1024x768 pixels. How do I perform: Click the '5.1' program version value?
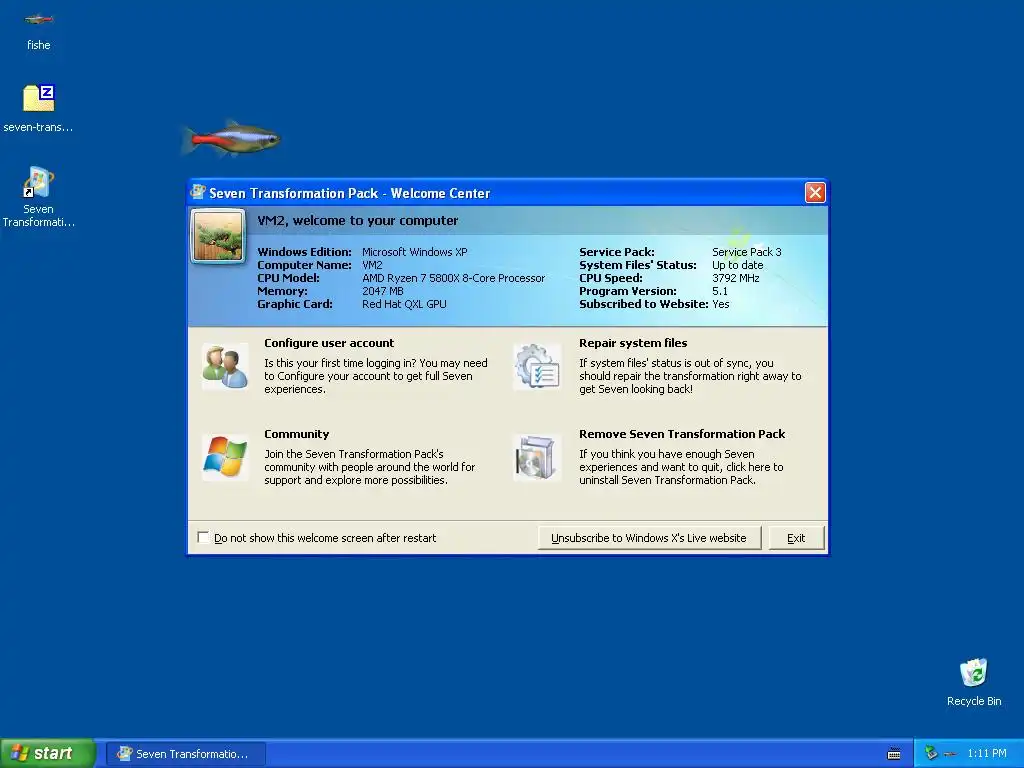click(x=720, y=291)
